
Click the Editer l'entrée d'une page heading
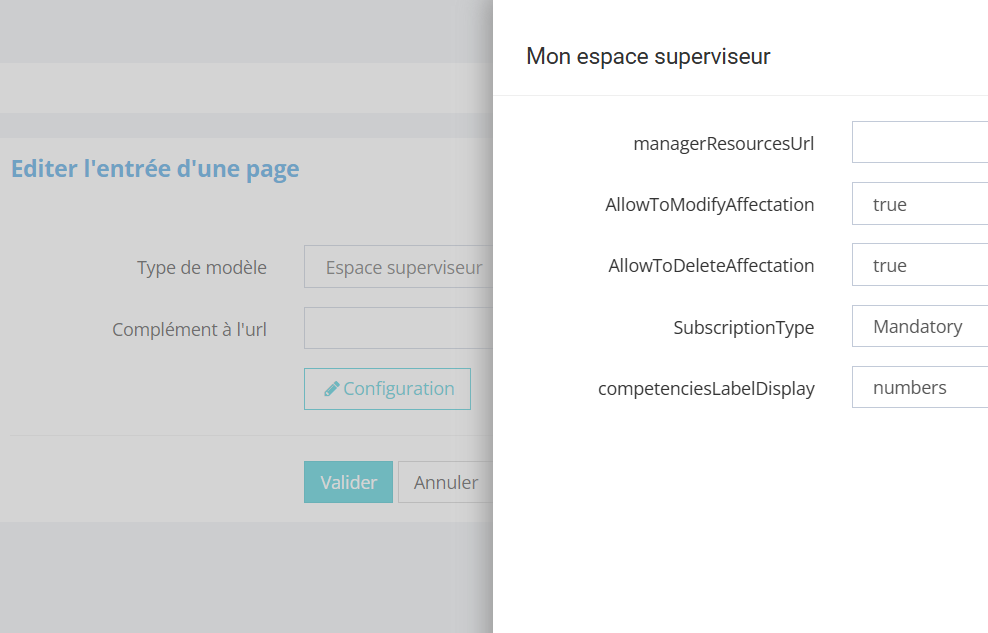point(155,168)
